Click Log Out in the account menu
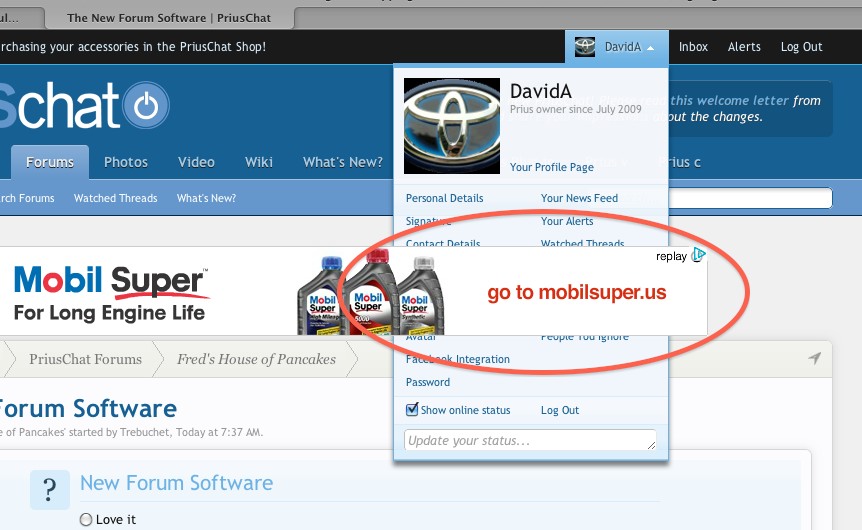This screenshot has width=862, height=530. tap(560, 410)
